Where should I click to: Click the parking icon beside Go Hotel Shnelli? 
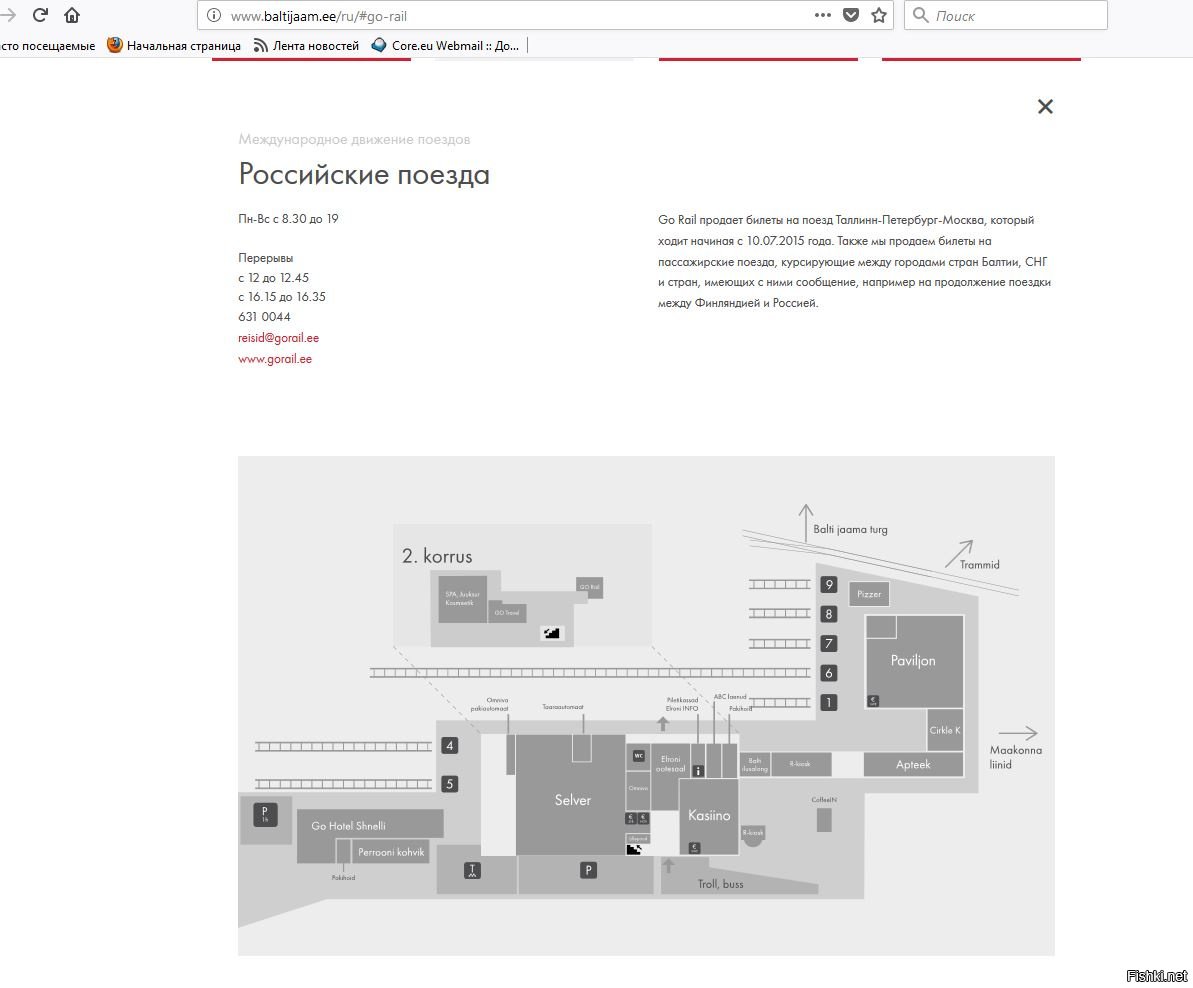pyautogui.click(x=265, y=815)
